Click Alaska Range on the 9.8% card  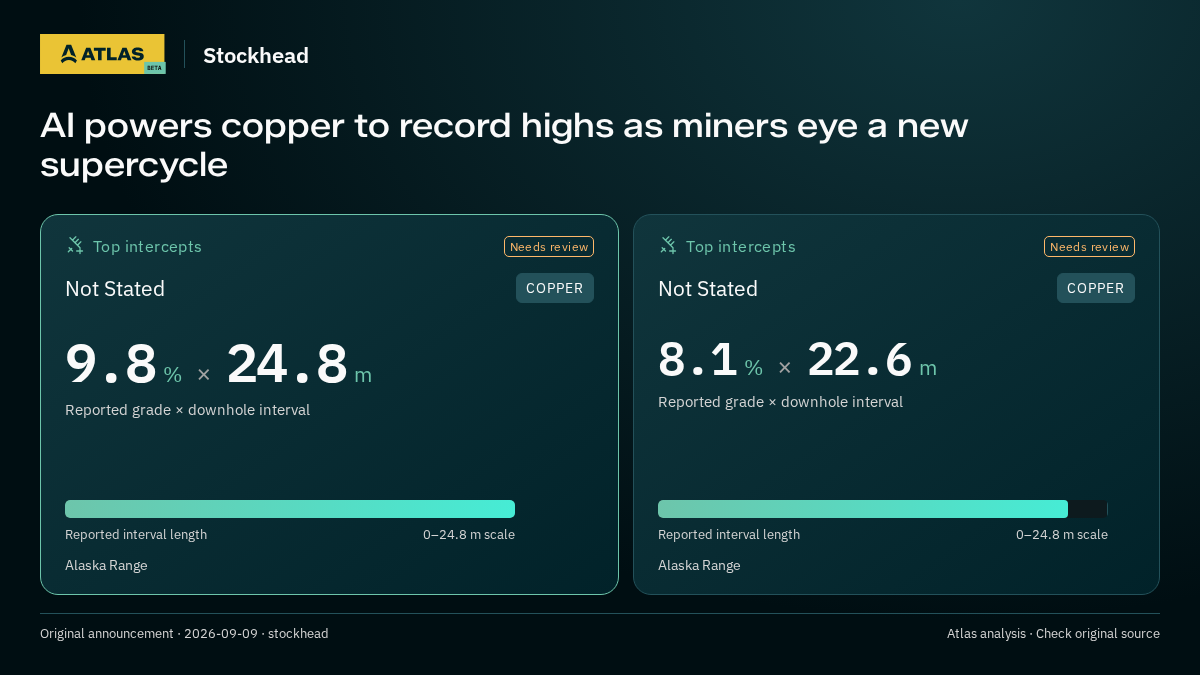[106, 565]
